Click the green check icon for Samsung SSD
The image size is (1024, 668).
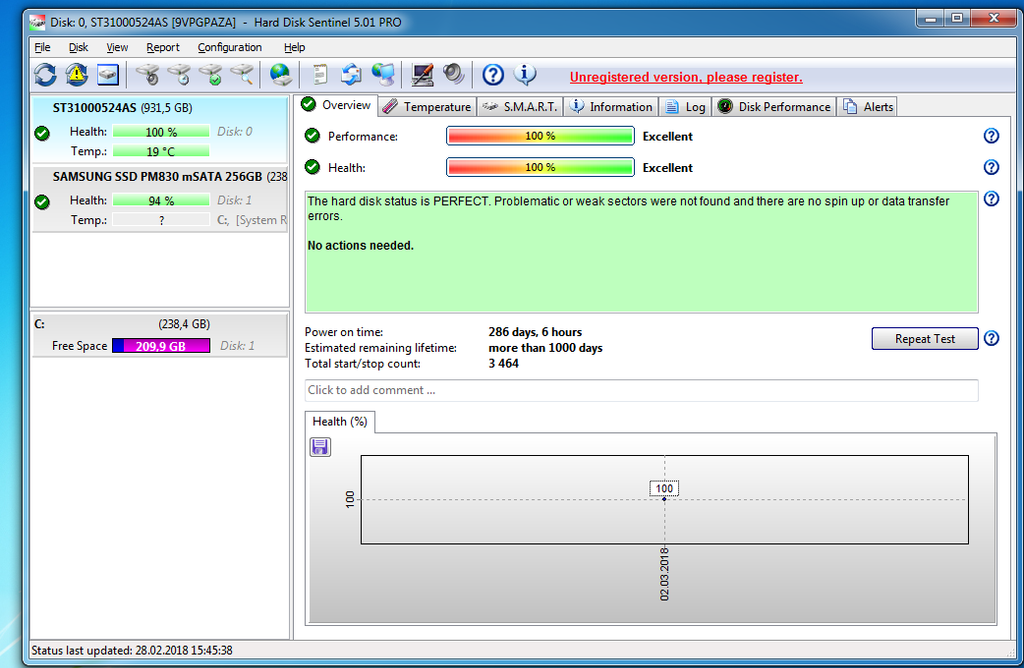coord(42,202)
